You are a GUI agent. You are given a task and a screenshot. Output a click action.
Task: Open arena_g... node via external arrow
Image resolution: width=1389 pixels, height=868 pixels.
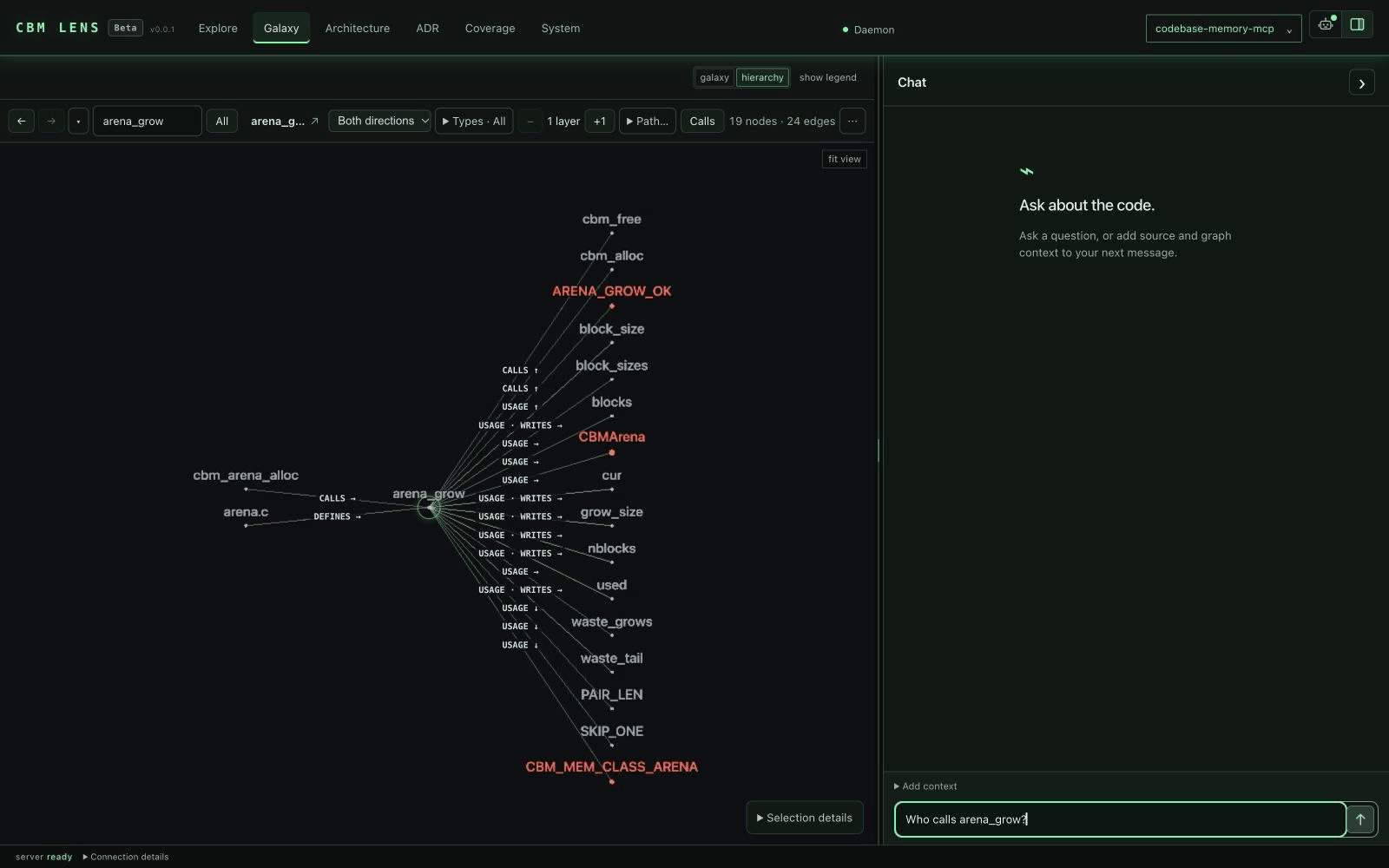314,121
